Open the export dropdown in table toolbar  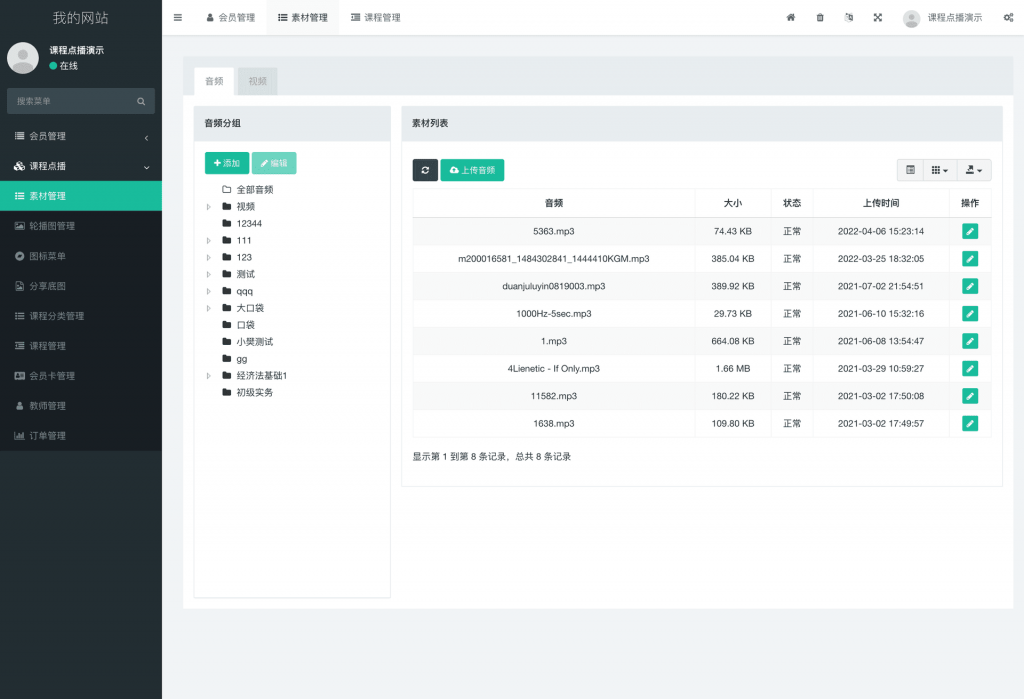973,170
